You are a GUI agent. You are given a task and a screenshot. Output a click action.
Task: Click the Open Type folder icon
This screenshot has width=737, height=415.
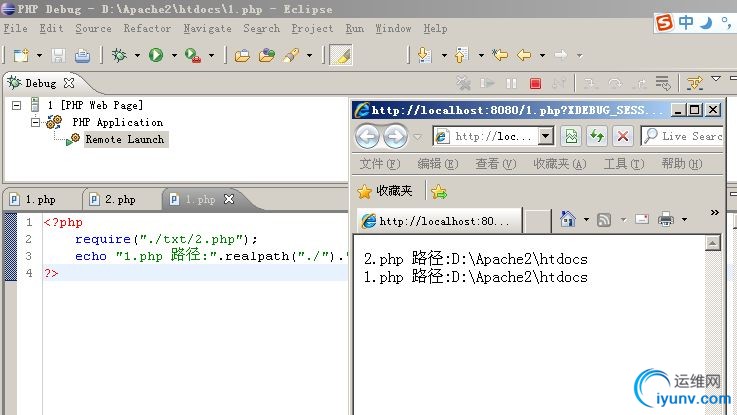pyautogui.click(x=267, y=55)
